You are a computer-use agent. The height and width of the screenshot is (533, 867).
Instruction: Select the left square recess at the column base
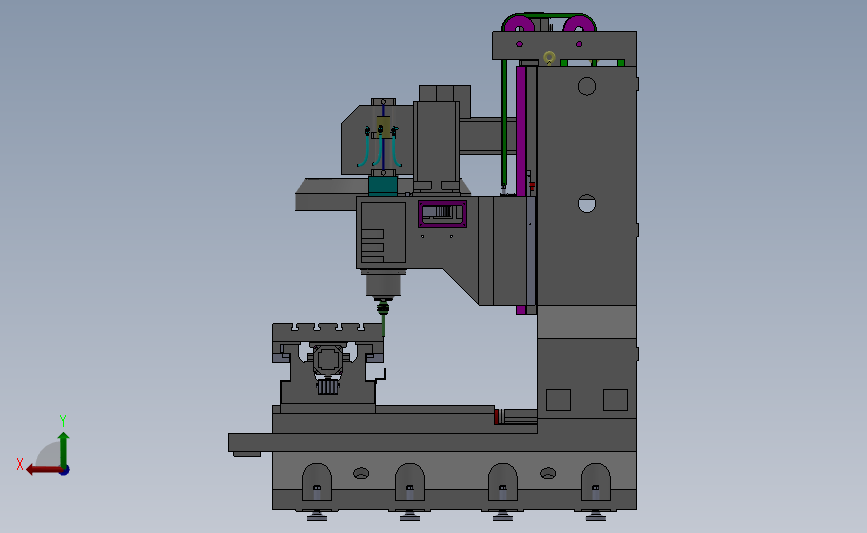(x=558, y=400)
